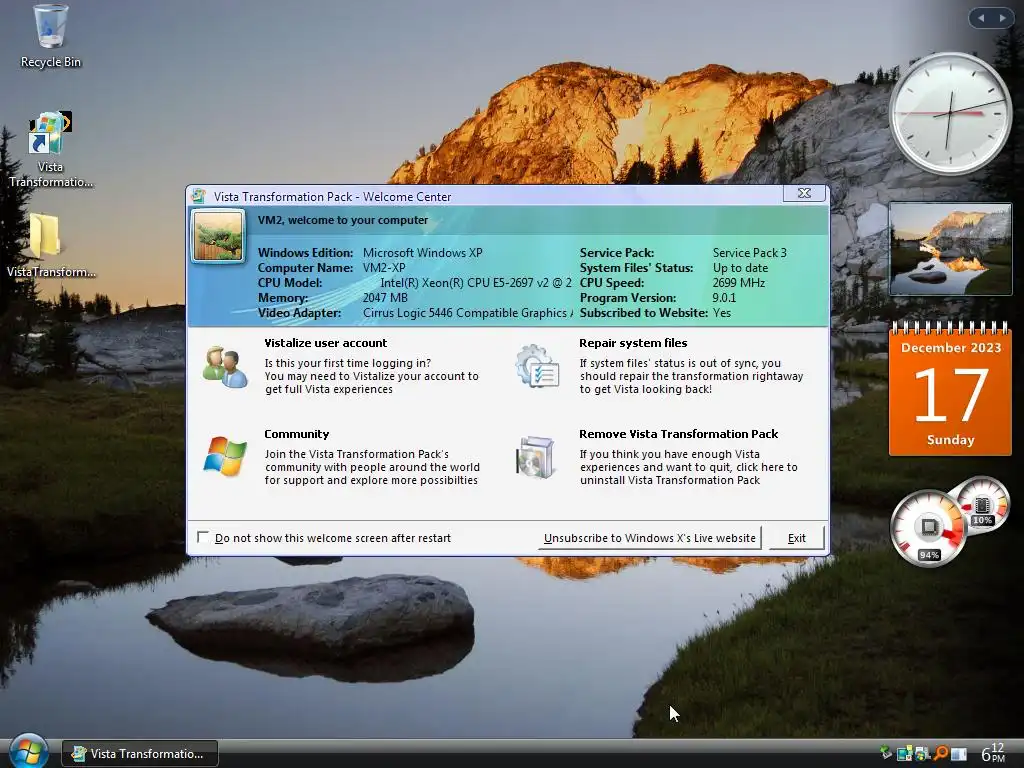This screenshot has width=1024, height=768.
Task: Click the 'Yes' subscribed to website value
Action: (722, 313)
